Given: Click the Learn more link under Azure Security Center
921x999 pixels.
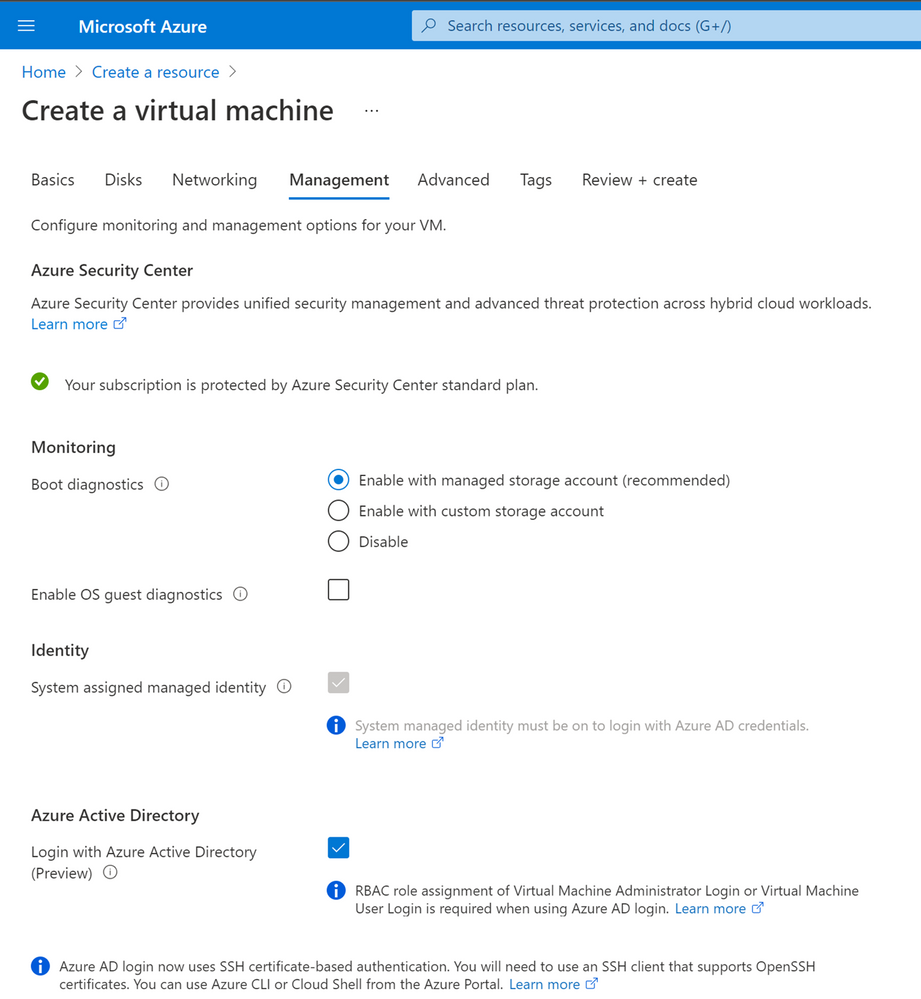Looking at the screenshot, I should pos(70,323).
